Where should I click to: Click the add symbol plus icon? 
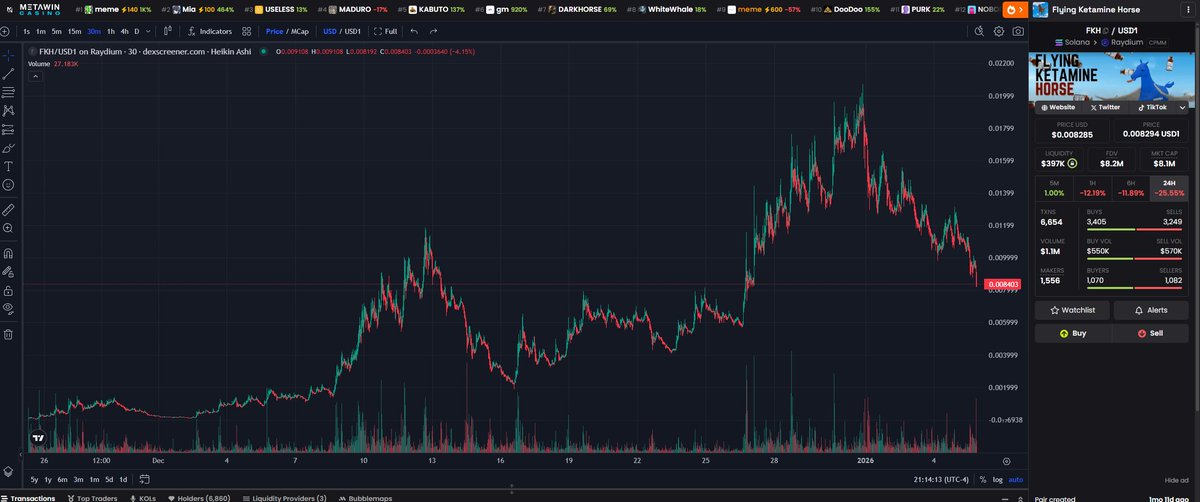coord(6,31)
